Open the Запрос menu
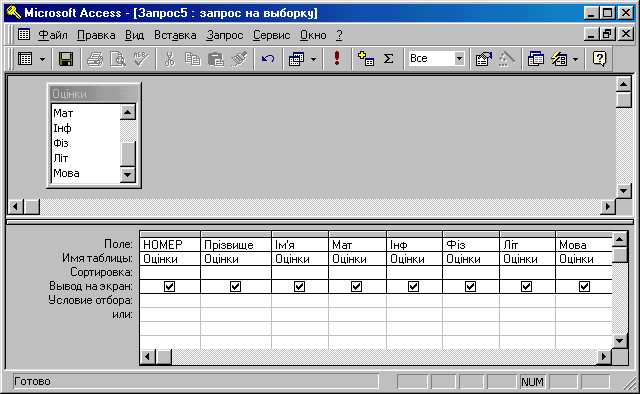The image size is (640, 394). [224, 36]
